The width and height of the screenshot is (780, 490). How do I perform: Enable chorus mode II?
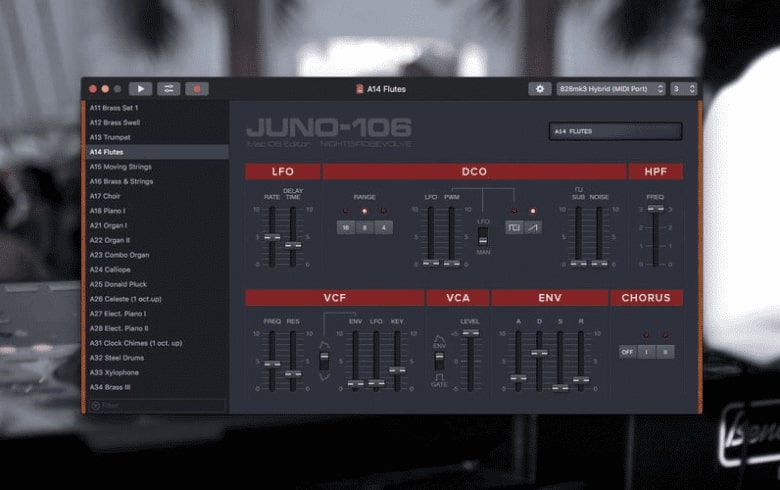[x=666, y=352]
